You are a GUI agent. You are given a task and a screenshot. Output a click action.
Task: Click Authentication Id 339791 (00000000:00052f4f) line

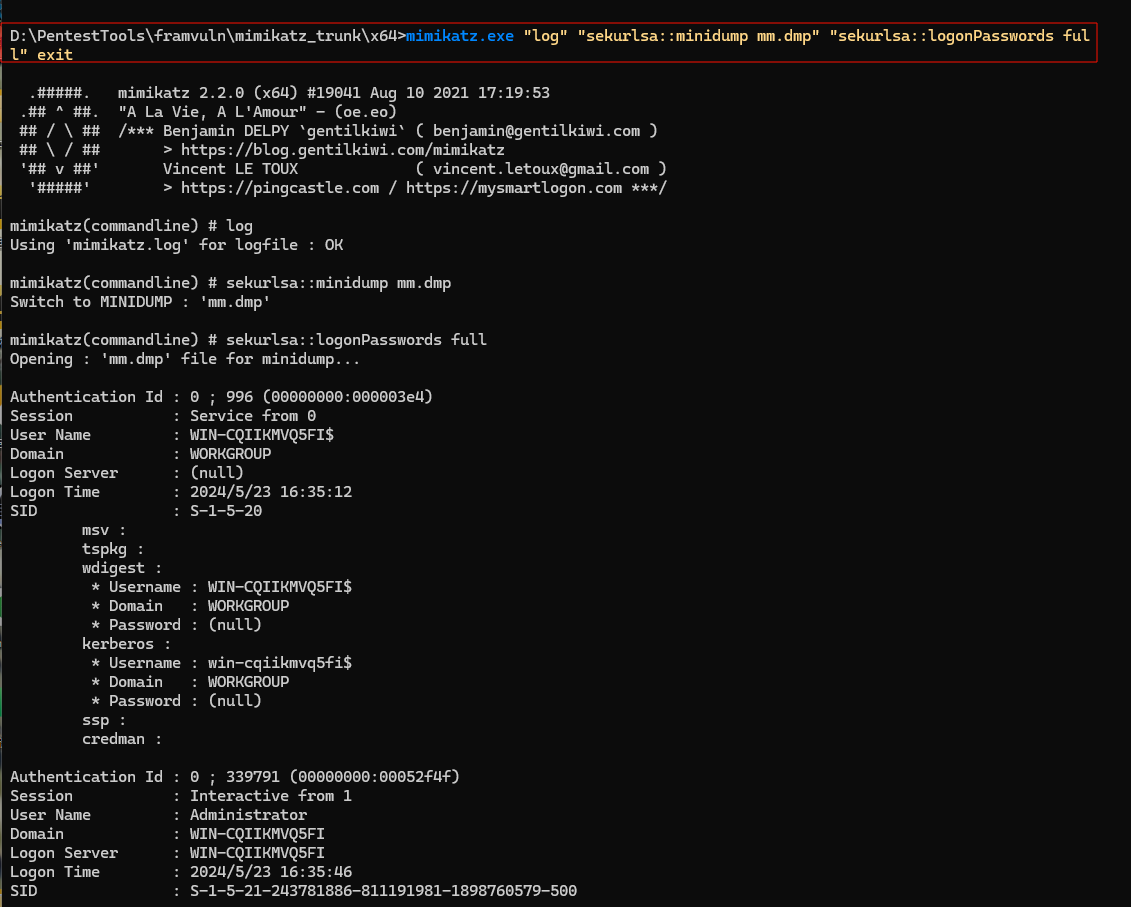pyautogui.click(x=234, y=777)
